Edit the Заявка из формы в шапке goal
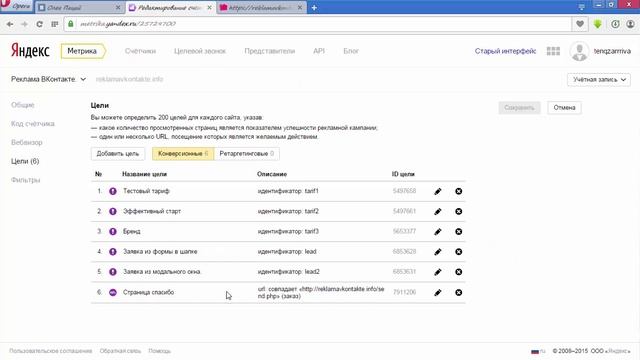The image size is (640, 360). (x=438, y=252)
